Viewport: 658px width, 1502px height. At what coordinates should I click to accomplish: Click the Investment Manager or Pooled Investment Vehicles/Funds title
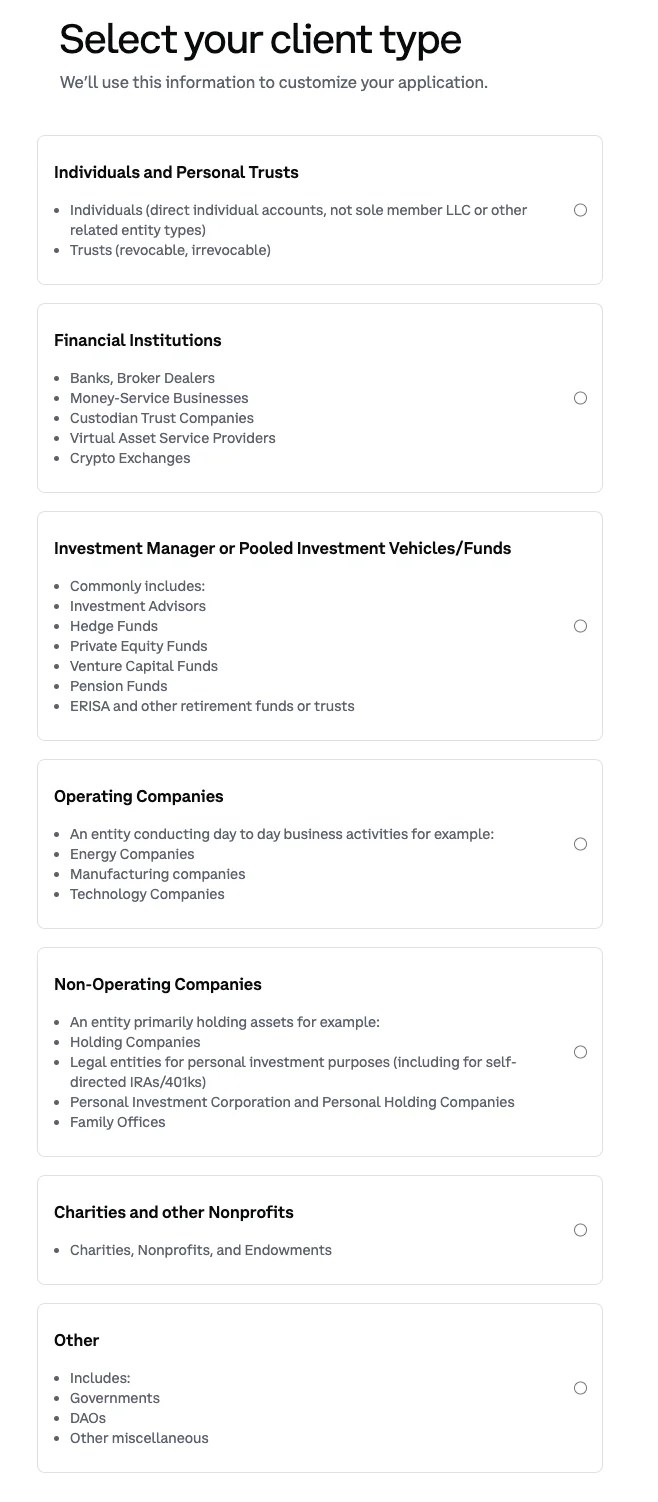[x=282, y=548]
